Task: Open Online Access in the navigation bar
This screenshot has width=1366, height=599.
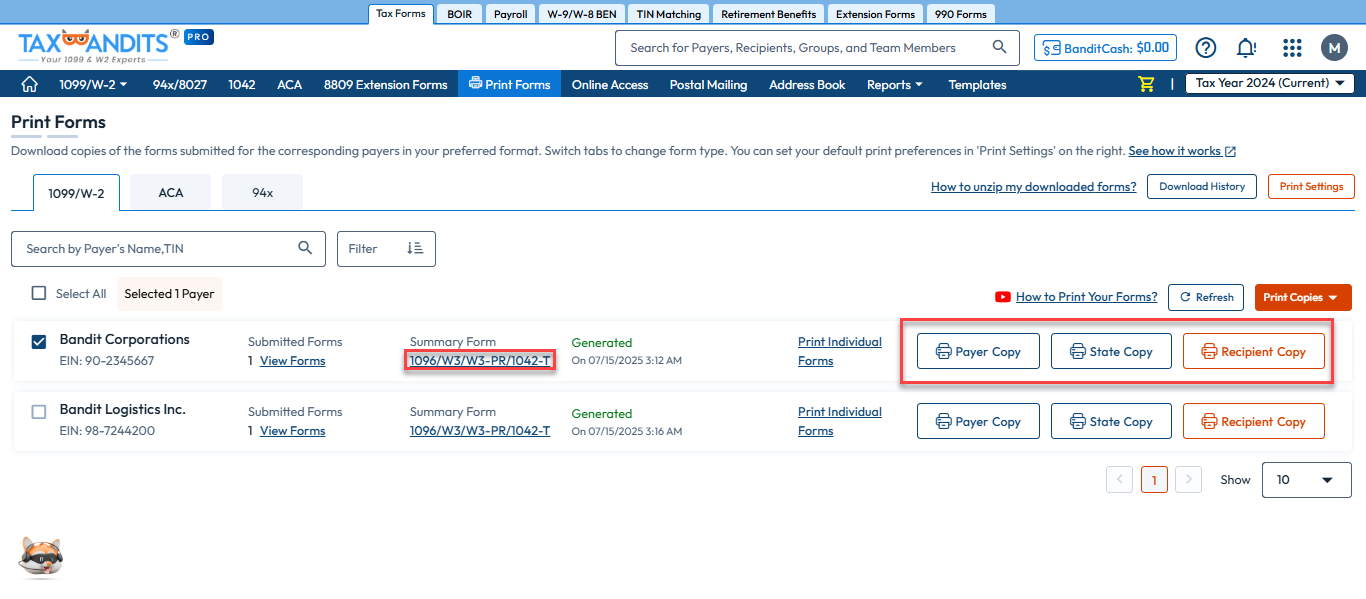Action: 610,84
